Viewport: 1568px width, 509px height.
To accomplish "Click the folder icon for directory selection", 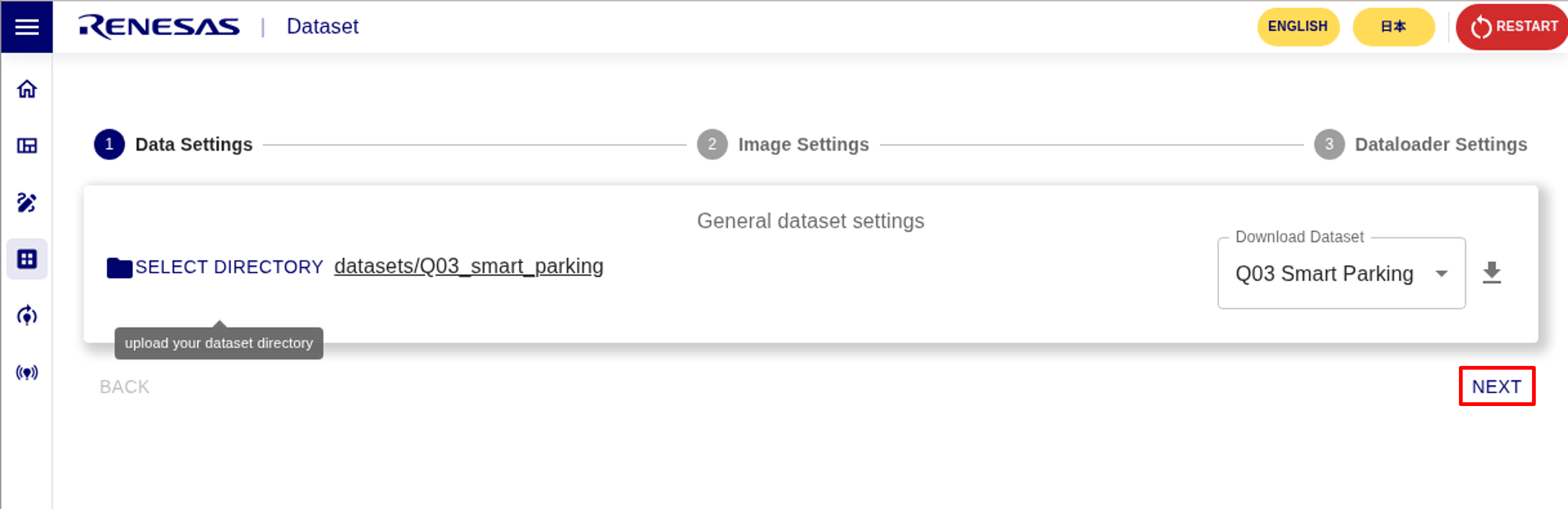I will (x=119, y=267).
